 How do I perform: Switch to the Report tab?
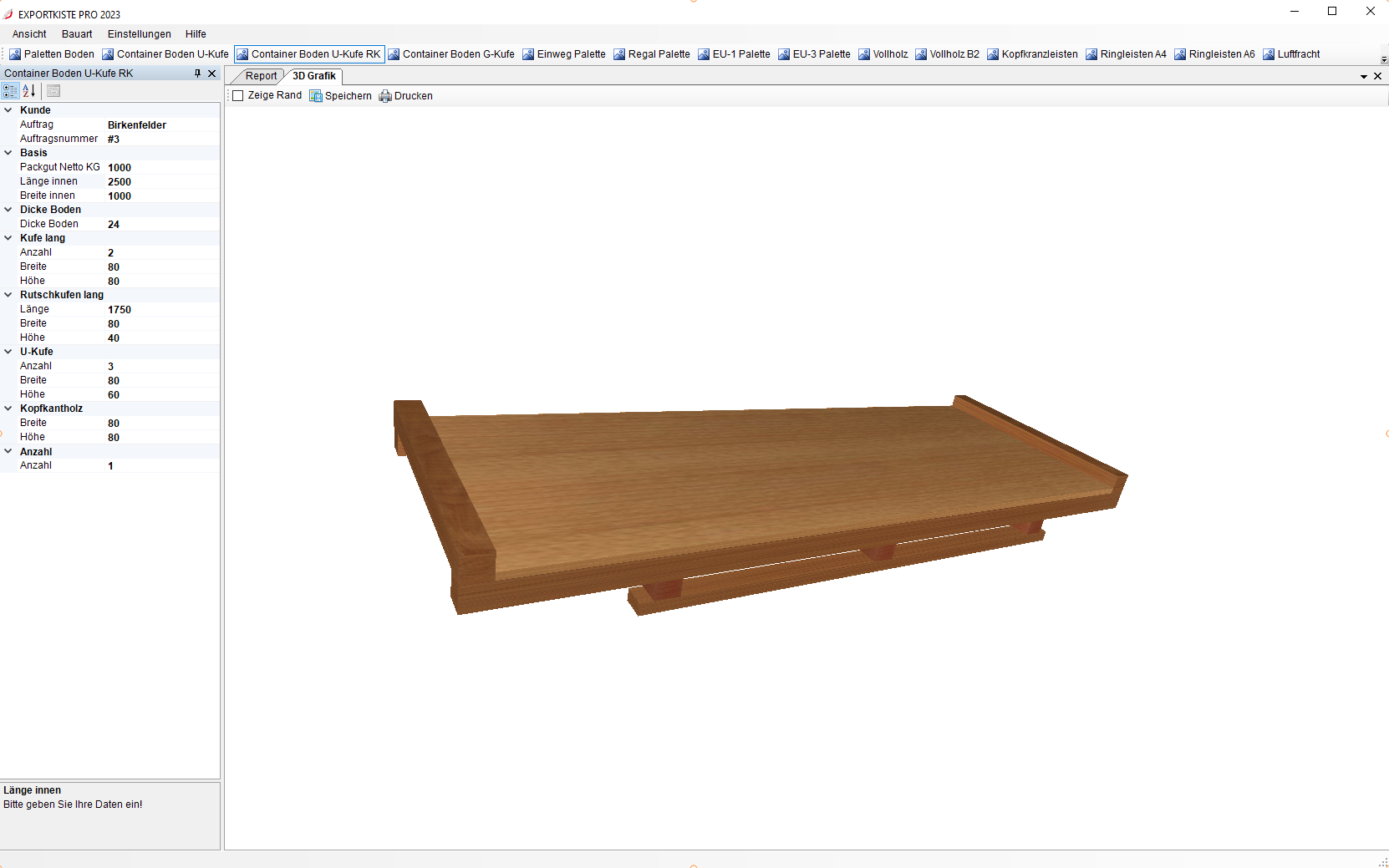pyautogui.click(x=261, y=76)
